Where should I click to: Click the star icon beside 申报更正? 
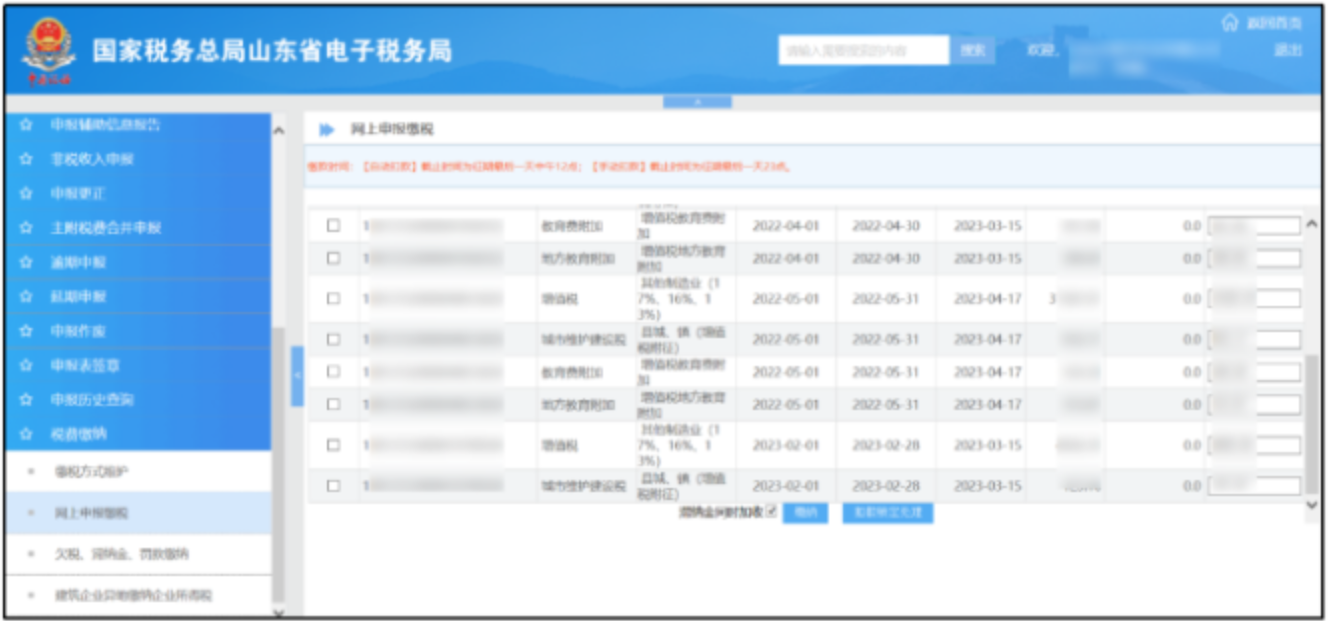point(27,193)
